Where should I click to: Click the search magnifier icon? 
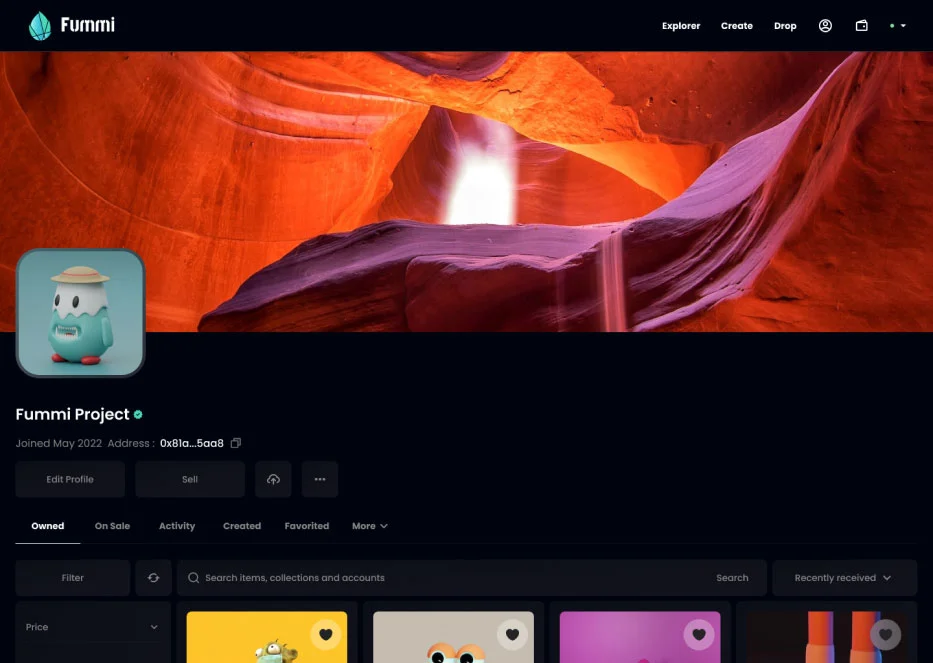coord(193,577)
